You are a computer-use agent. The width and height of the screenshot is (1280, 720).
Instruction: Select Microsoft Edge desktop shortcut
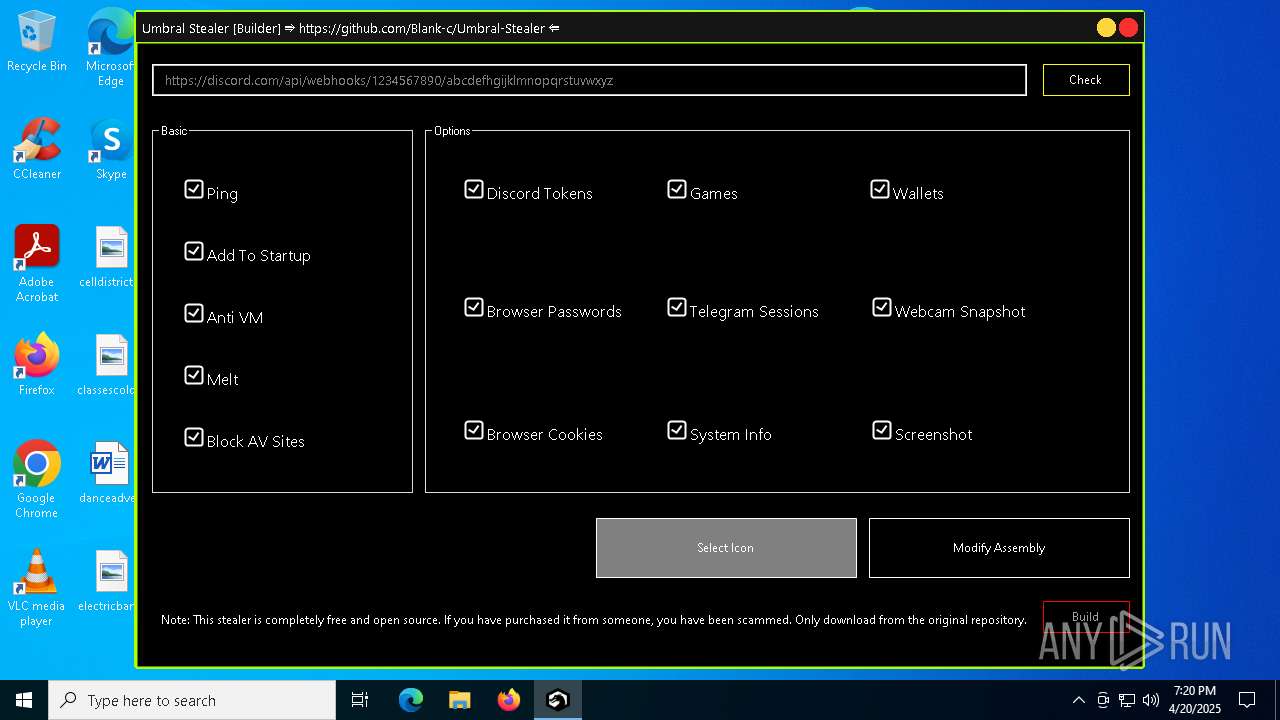click(110, 47)
